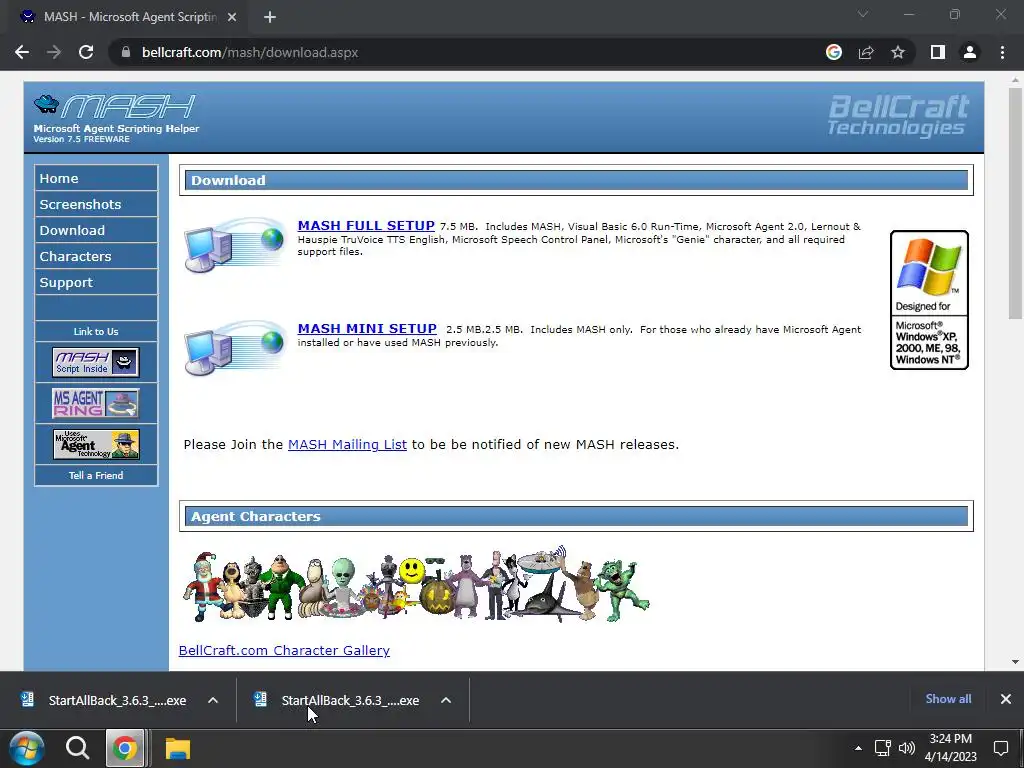Open a new tab with plus button
The width and height of the screenshot is (1024, 768).
point(270,18)
